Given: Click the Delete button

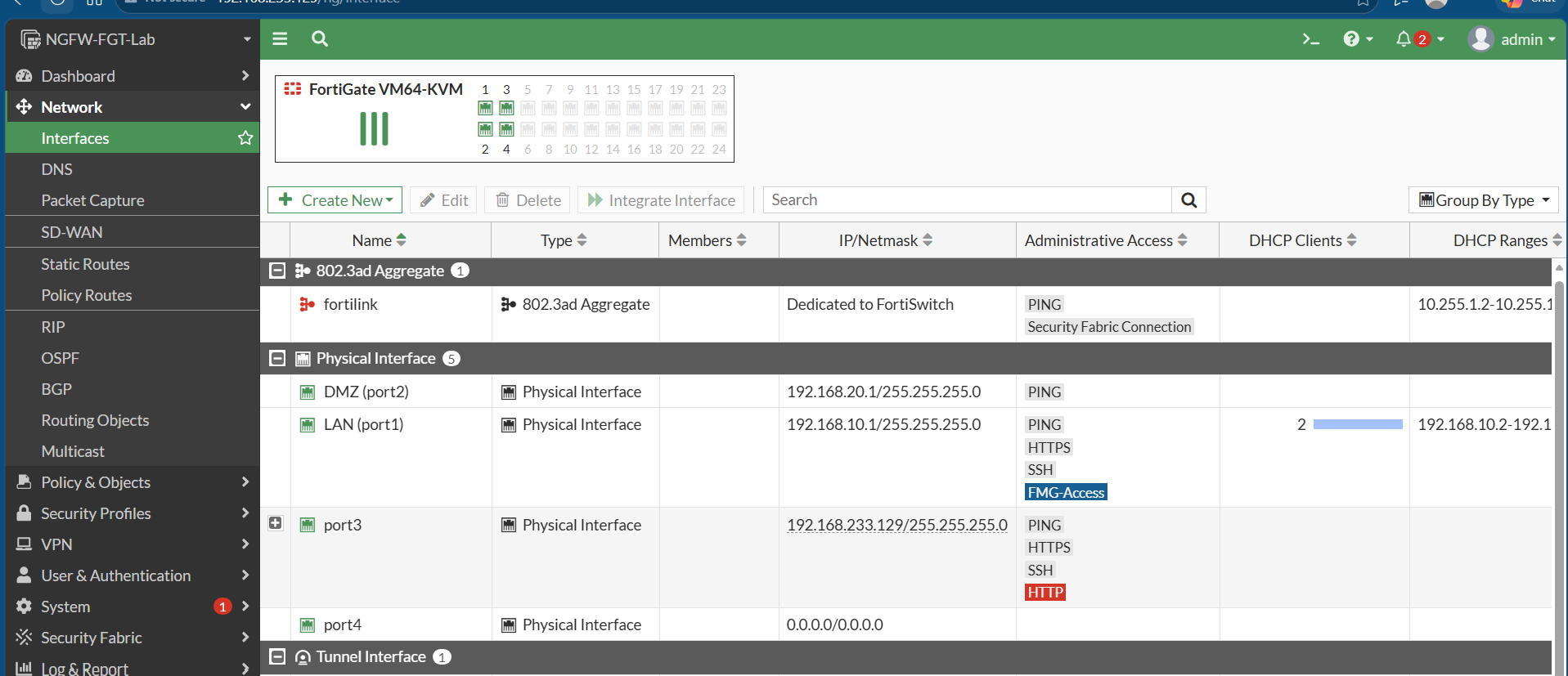Looking at the screenshot, I should coord(528,200).
